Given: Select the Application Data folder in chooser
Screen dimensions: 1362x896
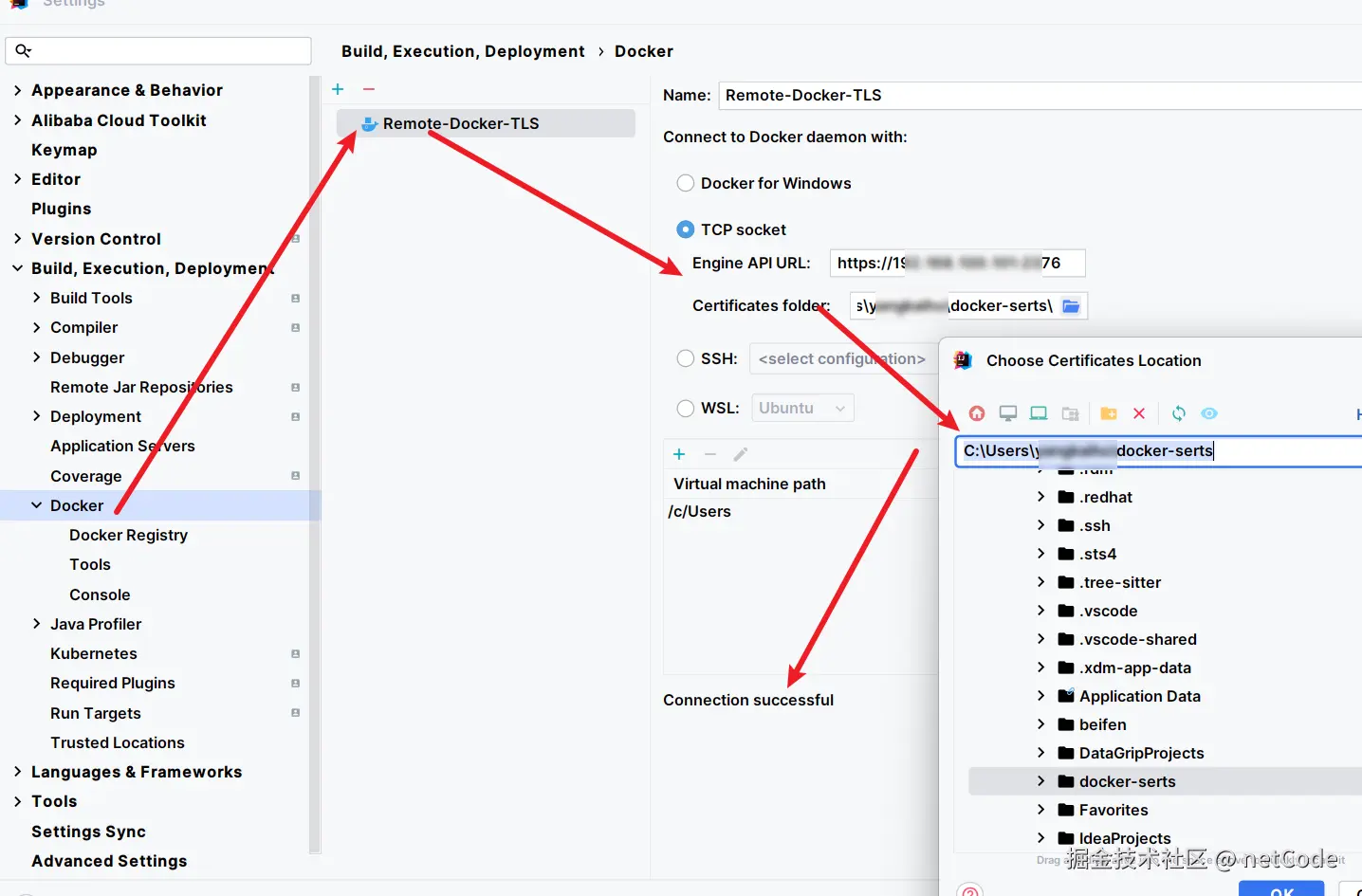Looking at the screenshot, I should (x=1139, y=696).
